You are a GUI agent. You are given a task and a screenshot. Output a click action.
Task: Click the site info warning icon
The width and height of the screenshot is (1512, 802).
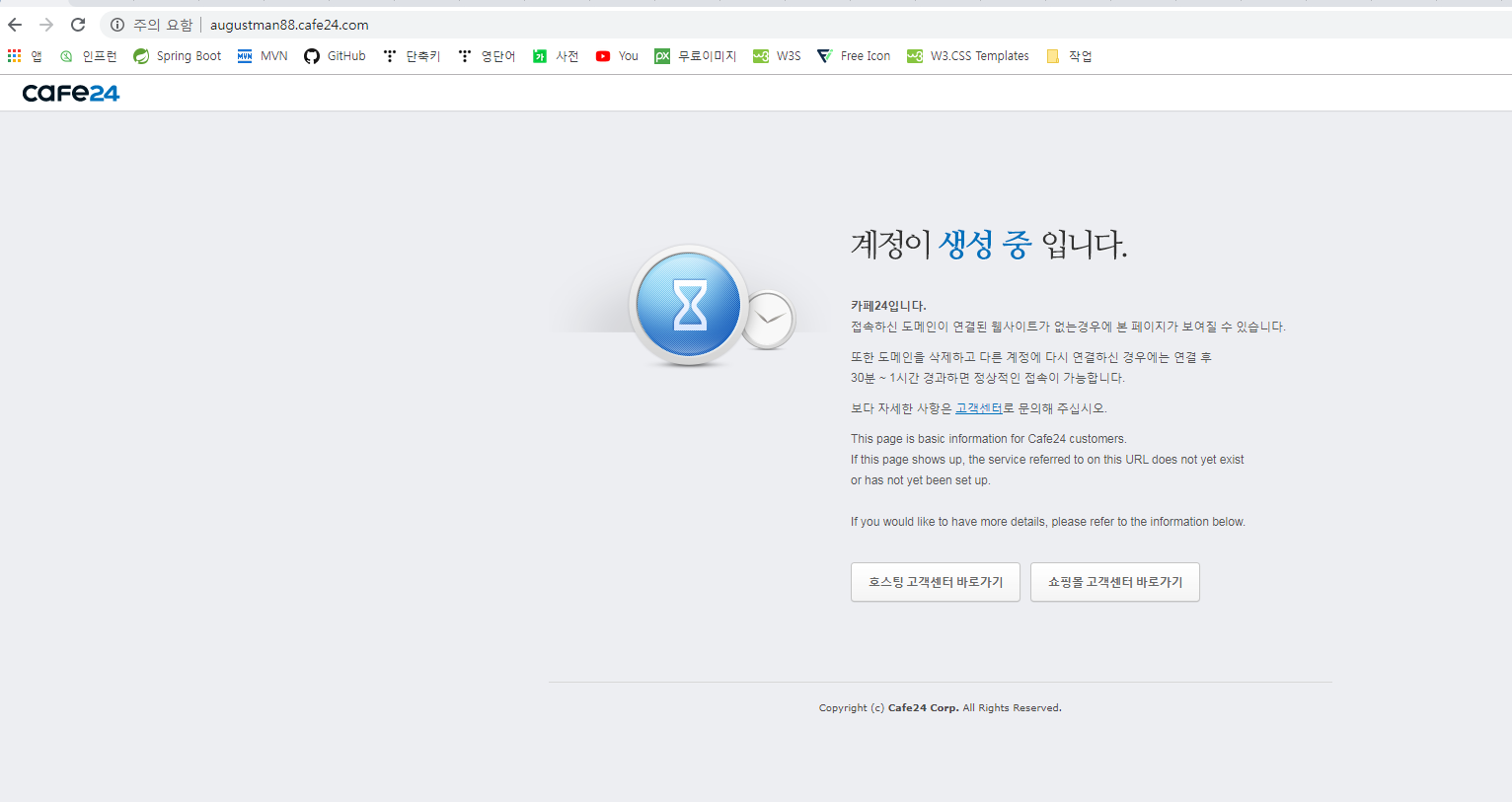pos(117,25)
